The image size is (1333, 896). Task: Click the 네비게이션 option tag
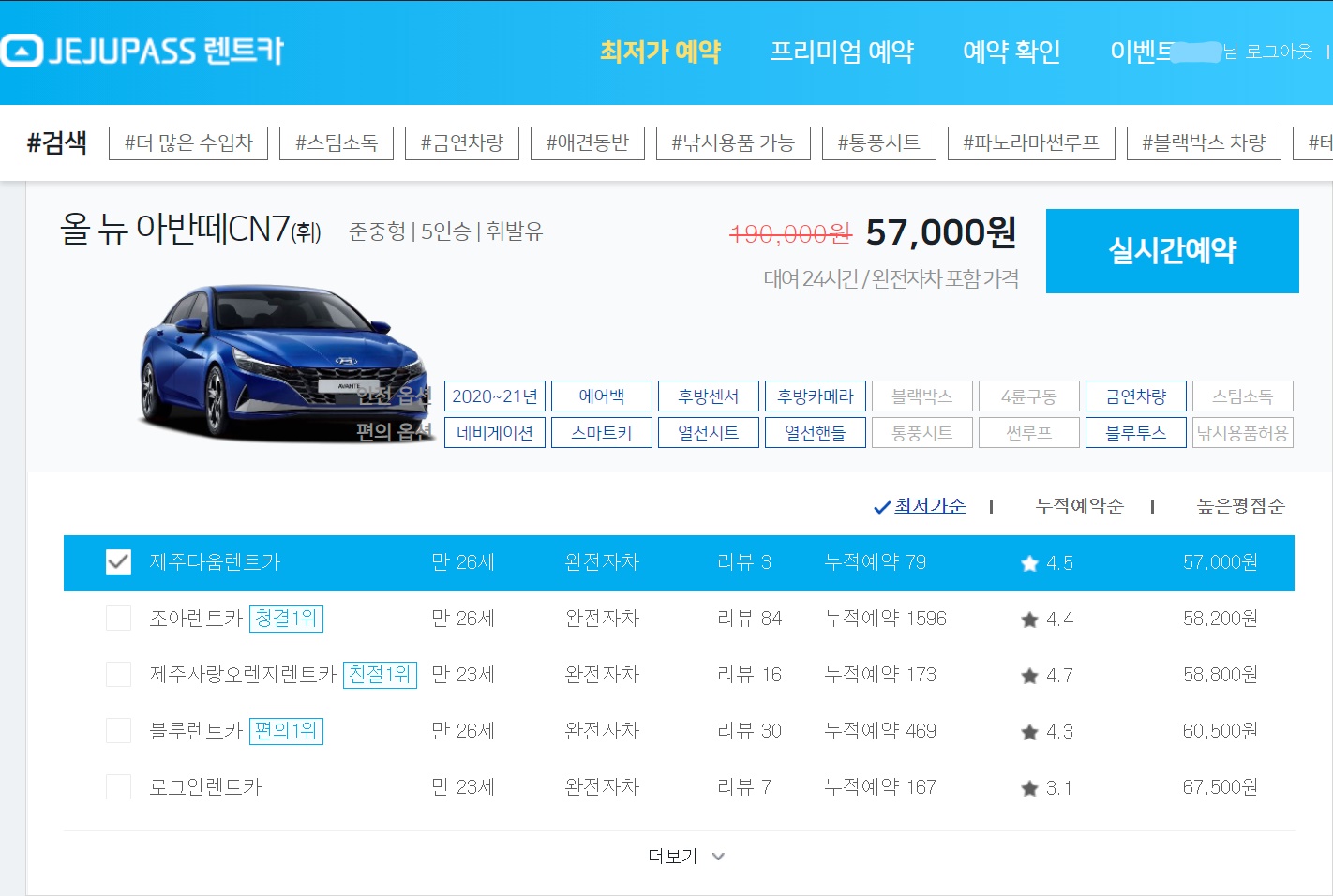495,433
